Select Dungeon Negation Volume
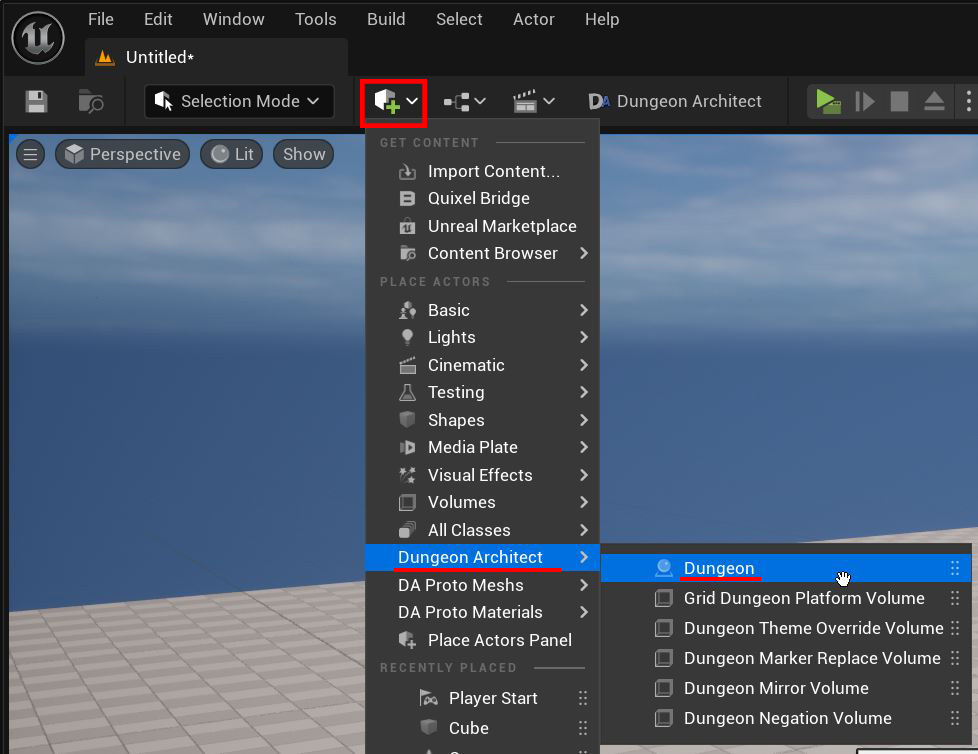The image size is (978, 754). 786,718
